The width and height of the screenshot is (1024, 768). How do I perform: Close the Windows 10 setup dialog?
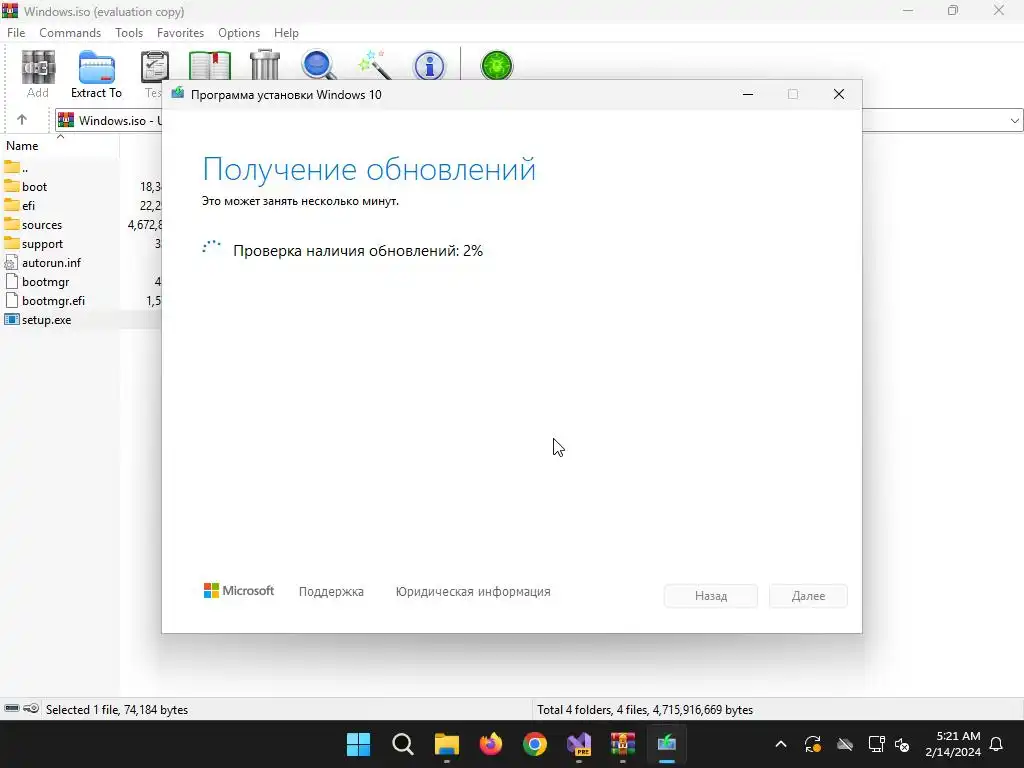839,94
